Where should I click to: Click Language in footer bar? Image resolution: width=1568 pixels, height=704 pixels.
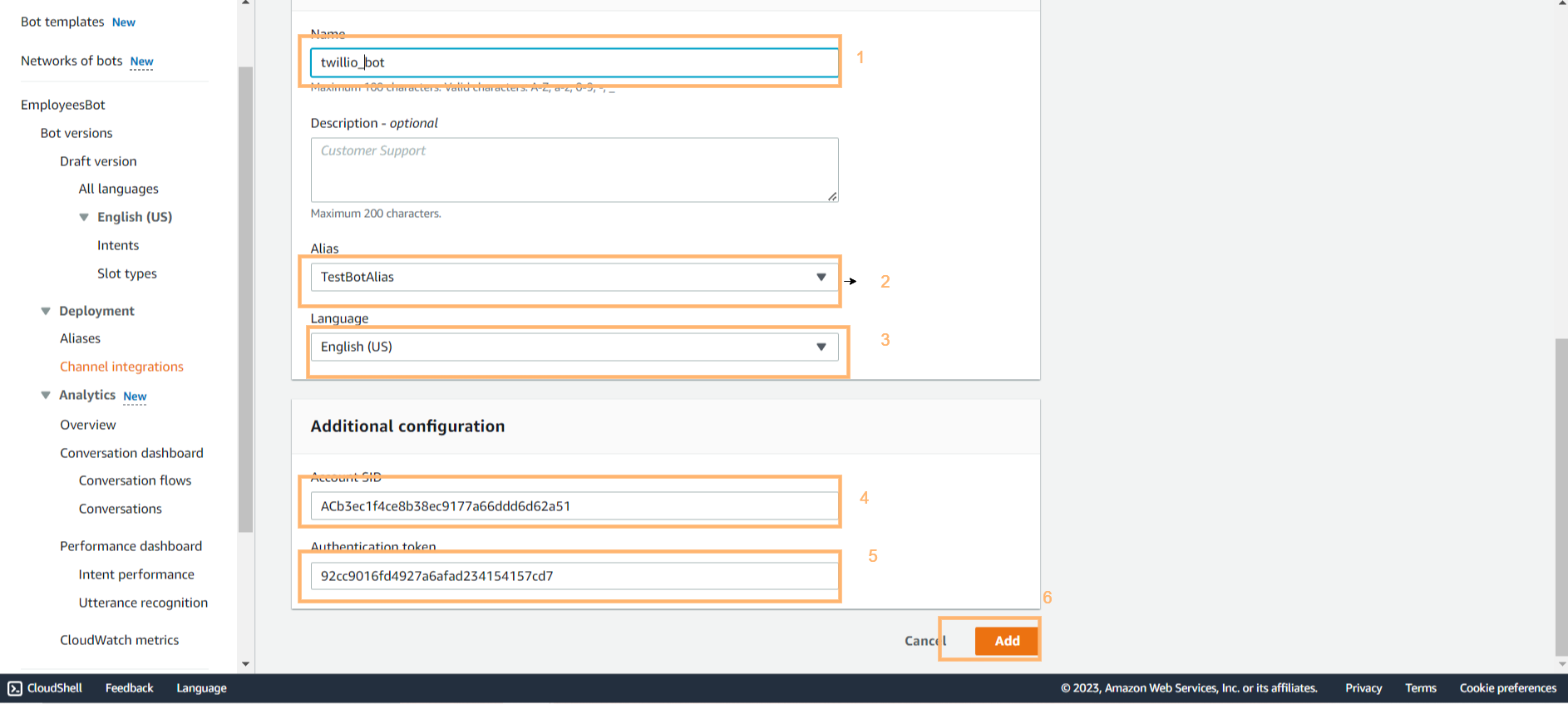pyautogui.click(x=201, y=688)
